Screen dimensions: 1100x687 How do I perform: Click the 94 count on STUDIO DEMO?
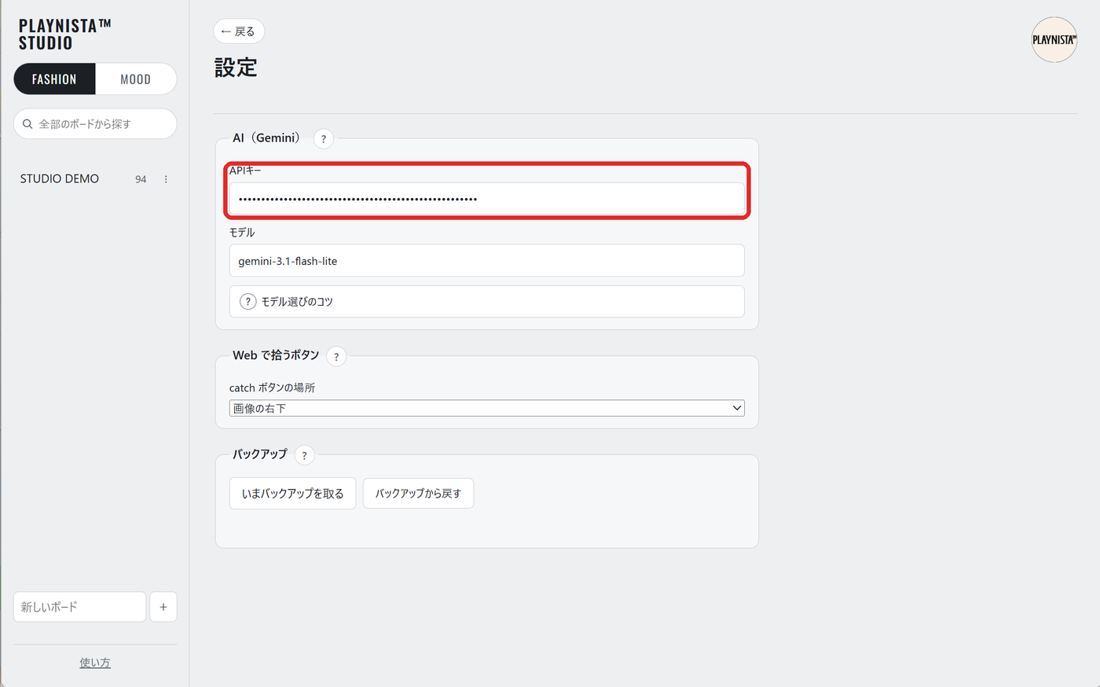(x=141, y=180)
